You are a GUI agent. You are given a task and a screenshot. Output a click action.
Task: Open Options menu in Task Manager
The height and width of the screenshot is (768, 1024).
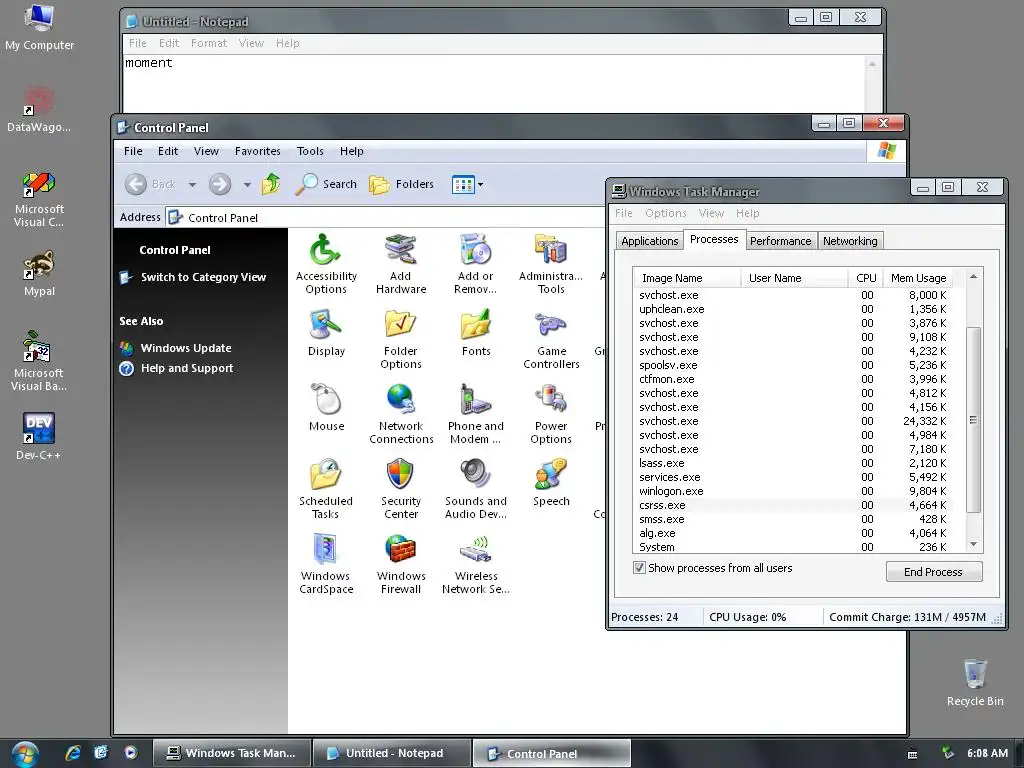pos(665,213)
